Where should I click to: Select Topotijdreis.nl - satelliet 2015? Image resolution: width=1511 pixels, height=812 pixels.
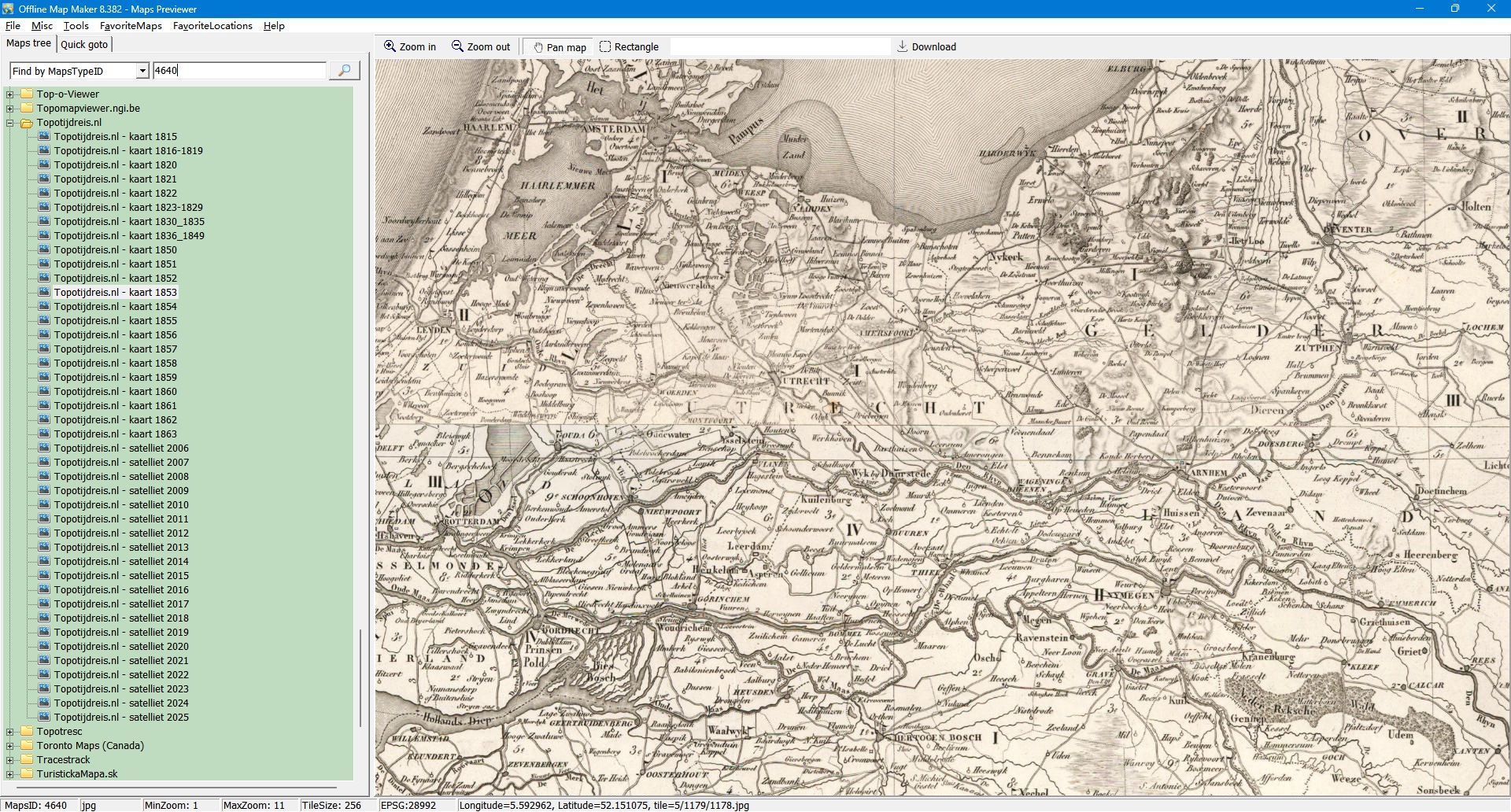tap(121, 576)
